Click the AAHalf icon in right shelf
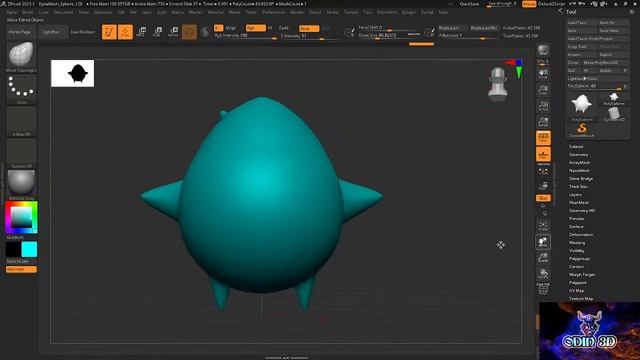The image size is (640, 360). pos(543,122)
